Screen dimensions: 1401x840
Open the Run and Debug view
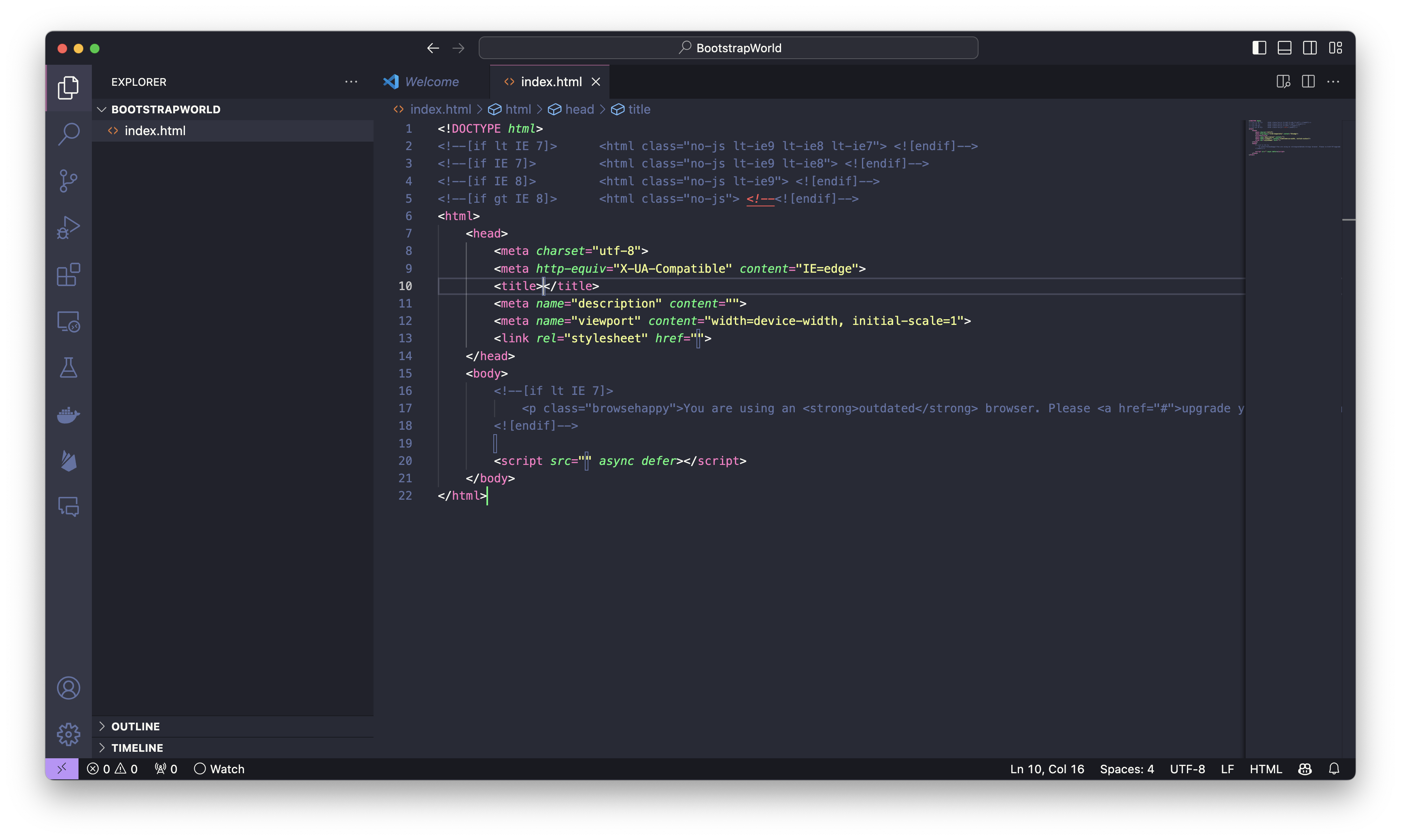(x=68, y=227)
